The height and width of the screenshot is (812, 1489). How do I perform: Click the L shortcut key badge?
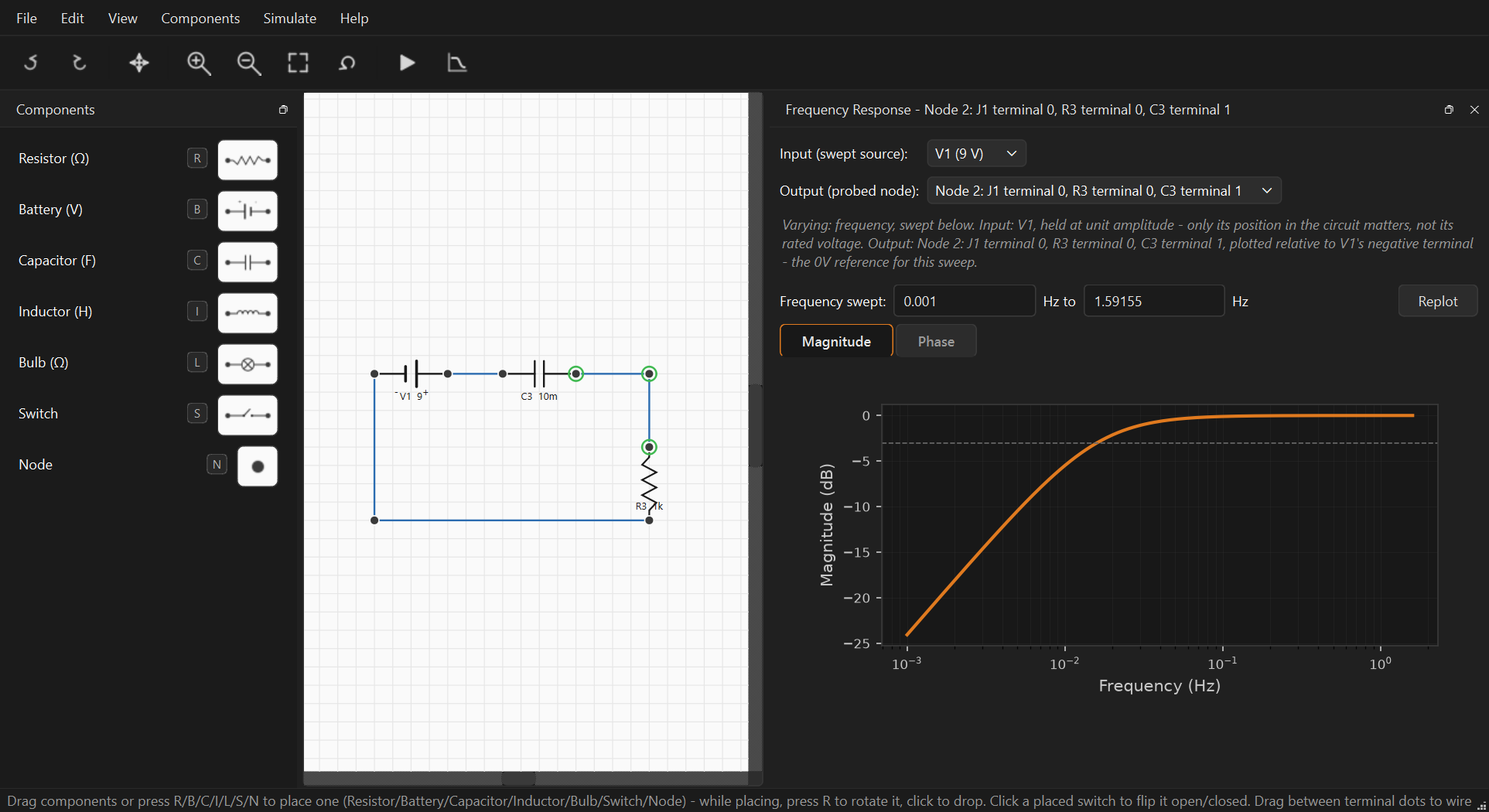click(x=197, y=363)
